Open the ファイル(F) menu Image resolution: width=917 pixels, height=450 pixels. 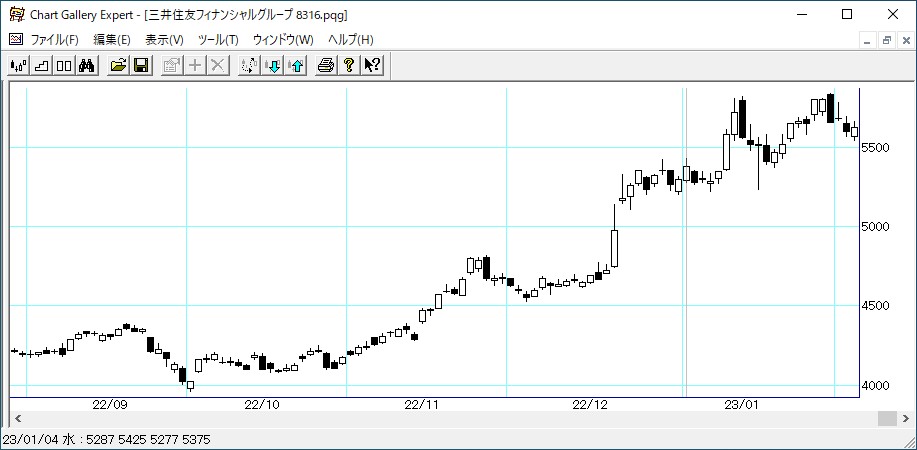[x=54, y=40]
